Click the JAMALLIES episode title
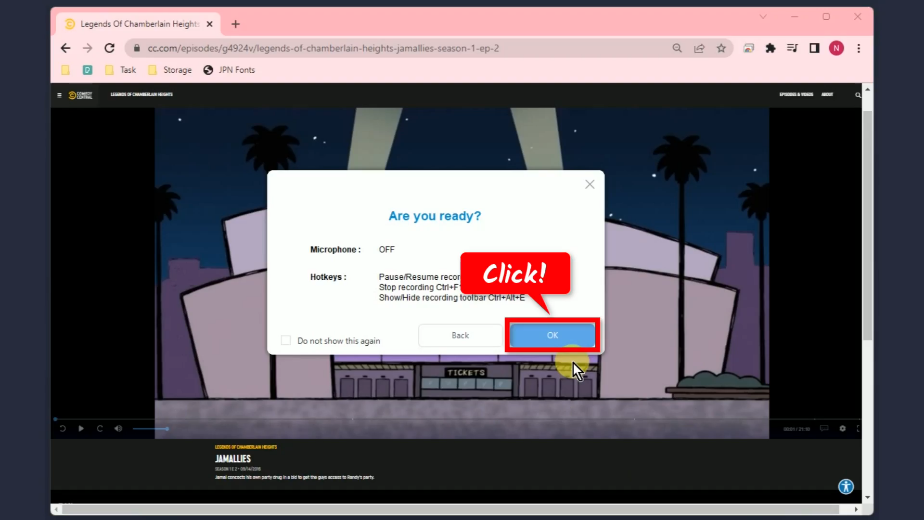This screenshot has height=520, width=924. [233, 459]
